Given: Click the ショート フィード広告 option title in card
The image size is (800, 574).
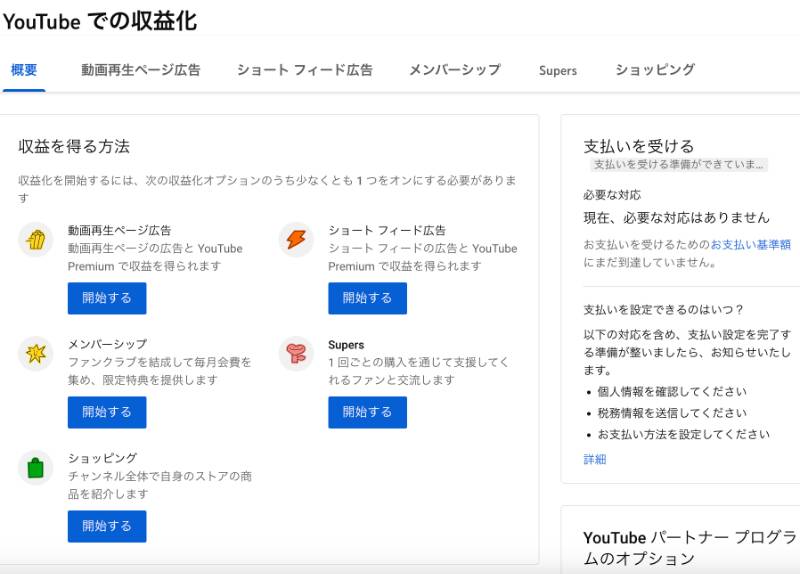Looking at the screenshot, I should [x=387, y=230].
